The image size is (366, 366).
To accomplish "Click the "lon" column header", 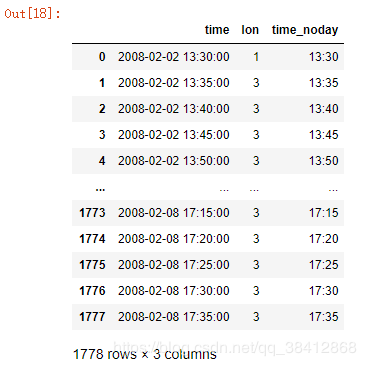I will point(250,30).
